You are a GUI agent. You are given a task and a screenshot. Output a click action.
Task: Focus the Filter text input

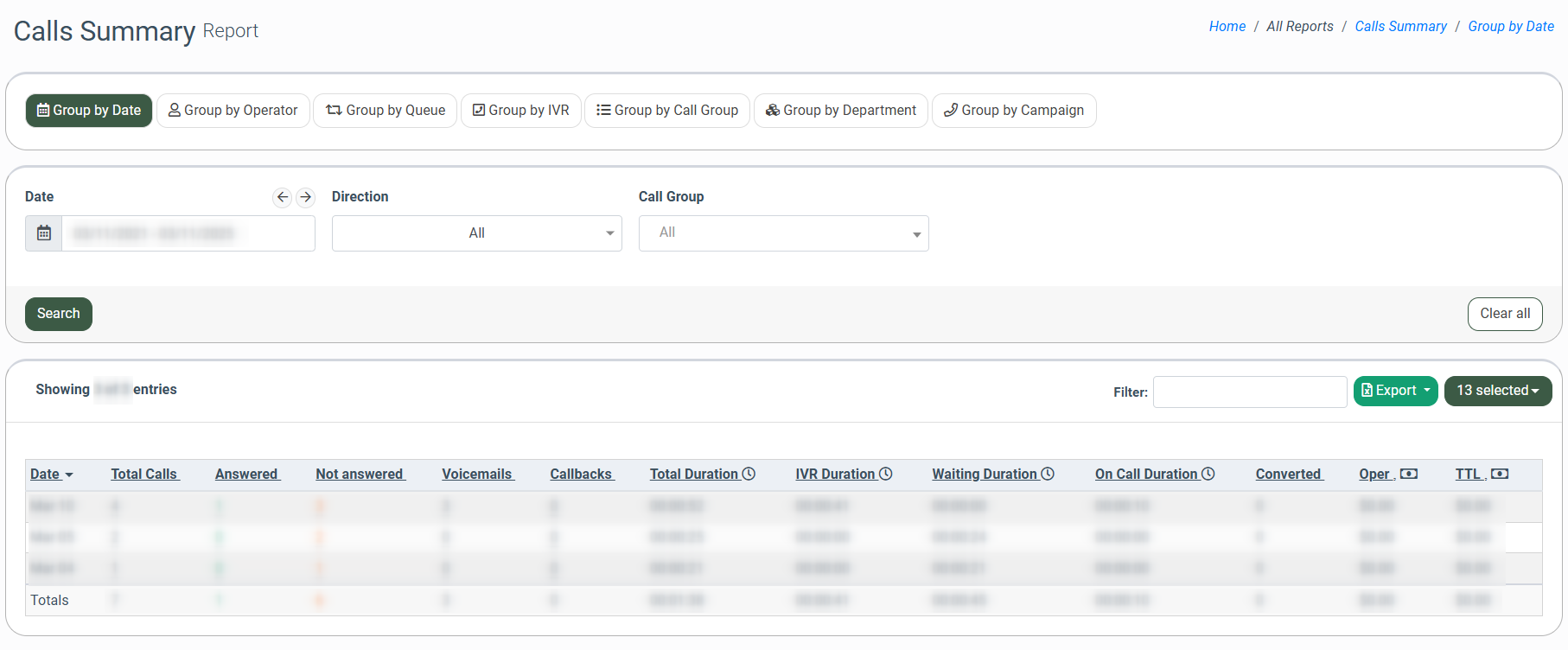[x=1249, y=392]
